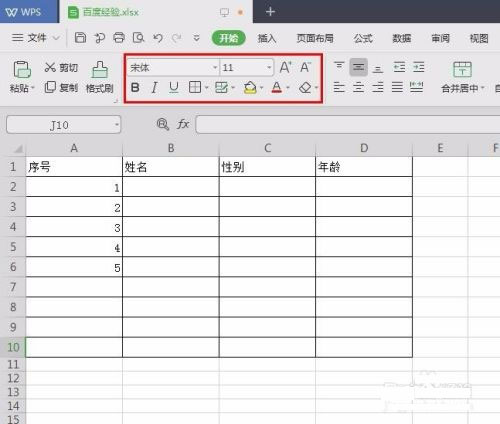Click the Undo arrow icon
500x424 pixels.
click(x=158, y=38)
